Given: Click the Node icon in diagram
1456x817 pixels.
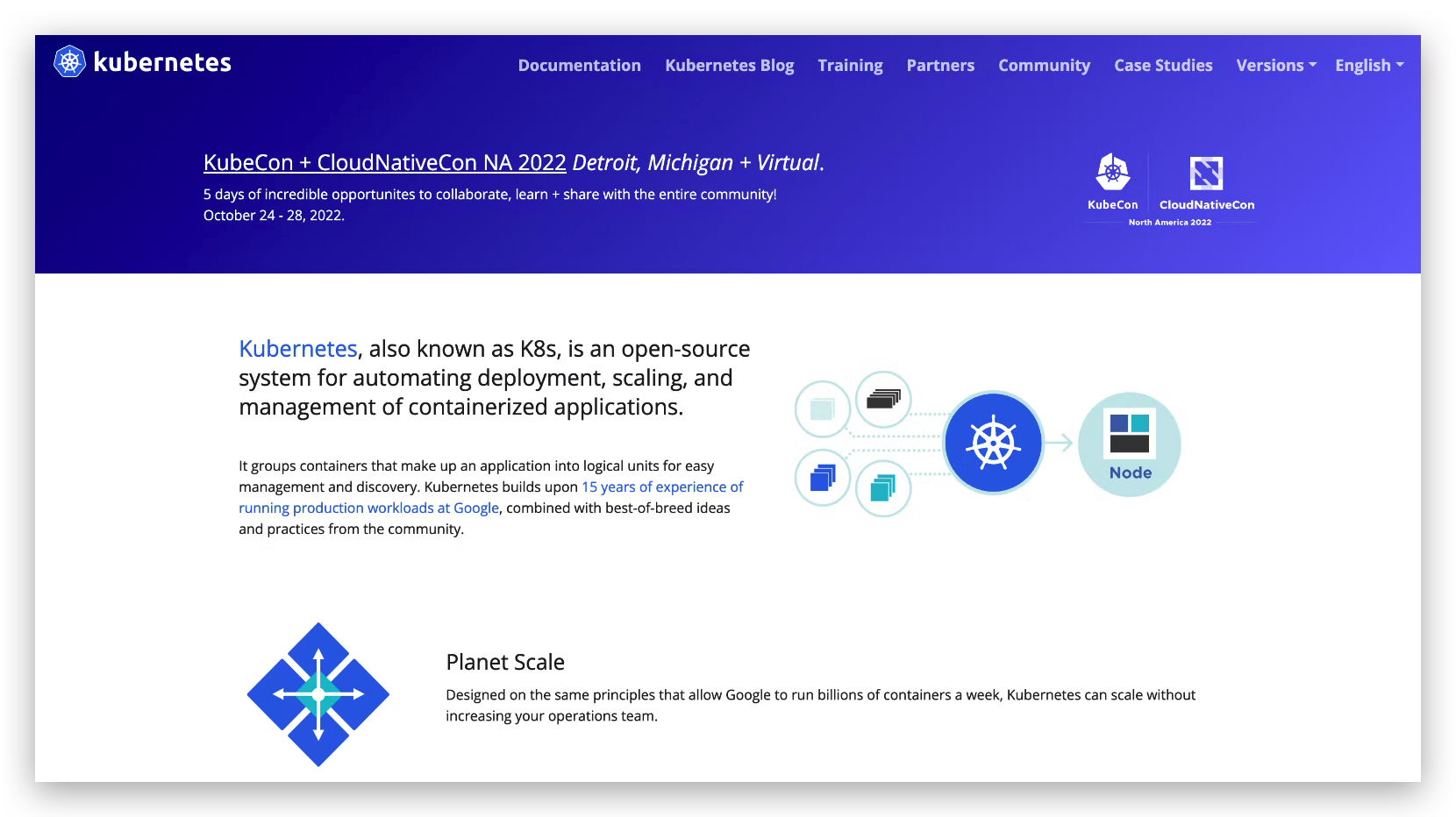Looking at the screenshot, I should coord(1130,444).
